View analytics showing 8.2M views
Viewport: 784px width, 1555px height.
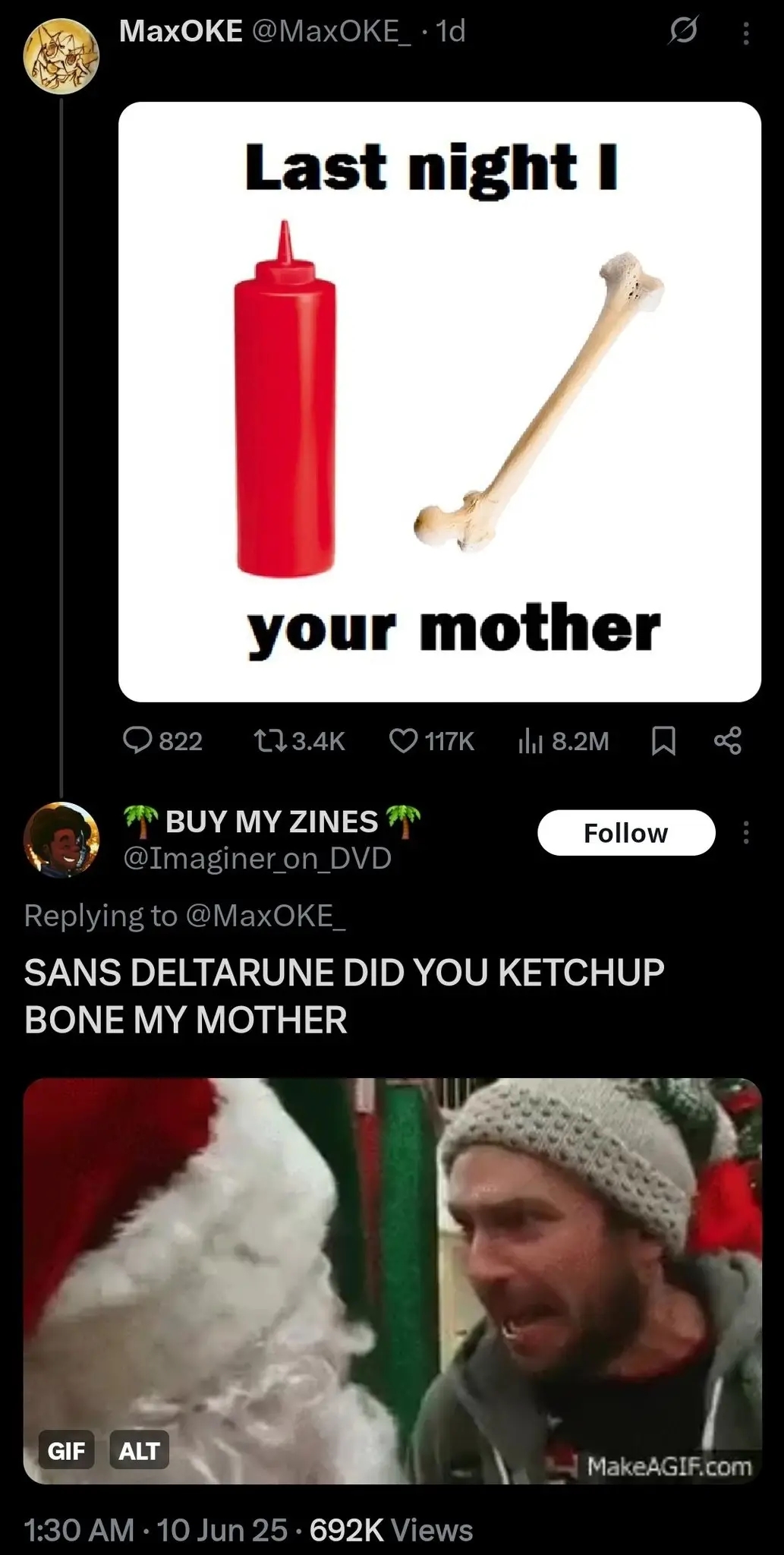563,740
